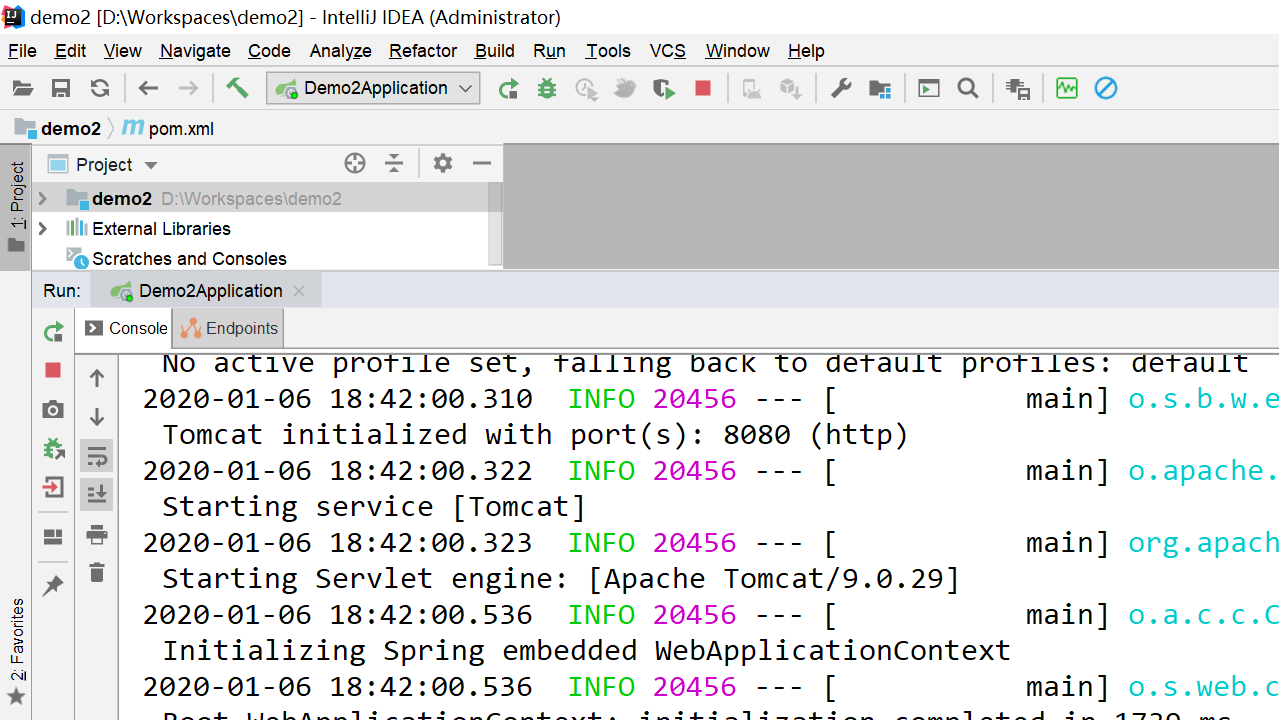Stop the application from the main toolbar
This screenshot has height=722, width=1281.
coord(703,89)
